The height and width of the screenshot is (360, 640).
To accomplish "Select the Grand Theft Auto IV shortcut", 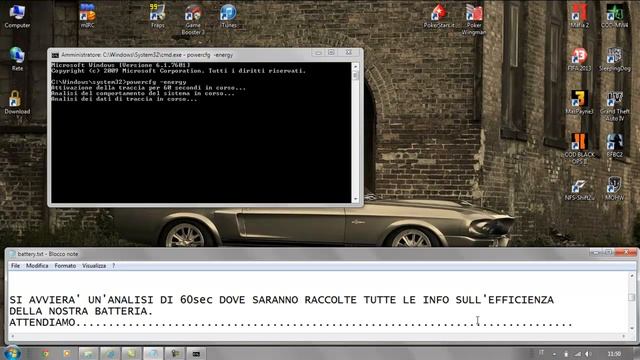I will [614, 106].
